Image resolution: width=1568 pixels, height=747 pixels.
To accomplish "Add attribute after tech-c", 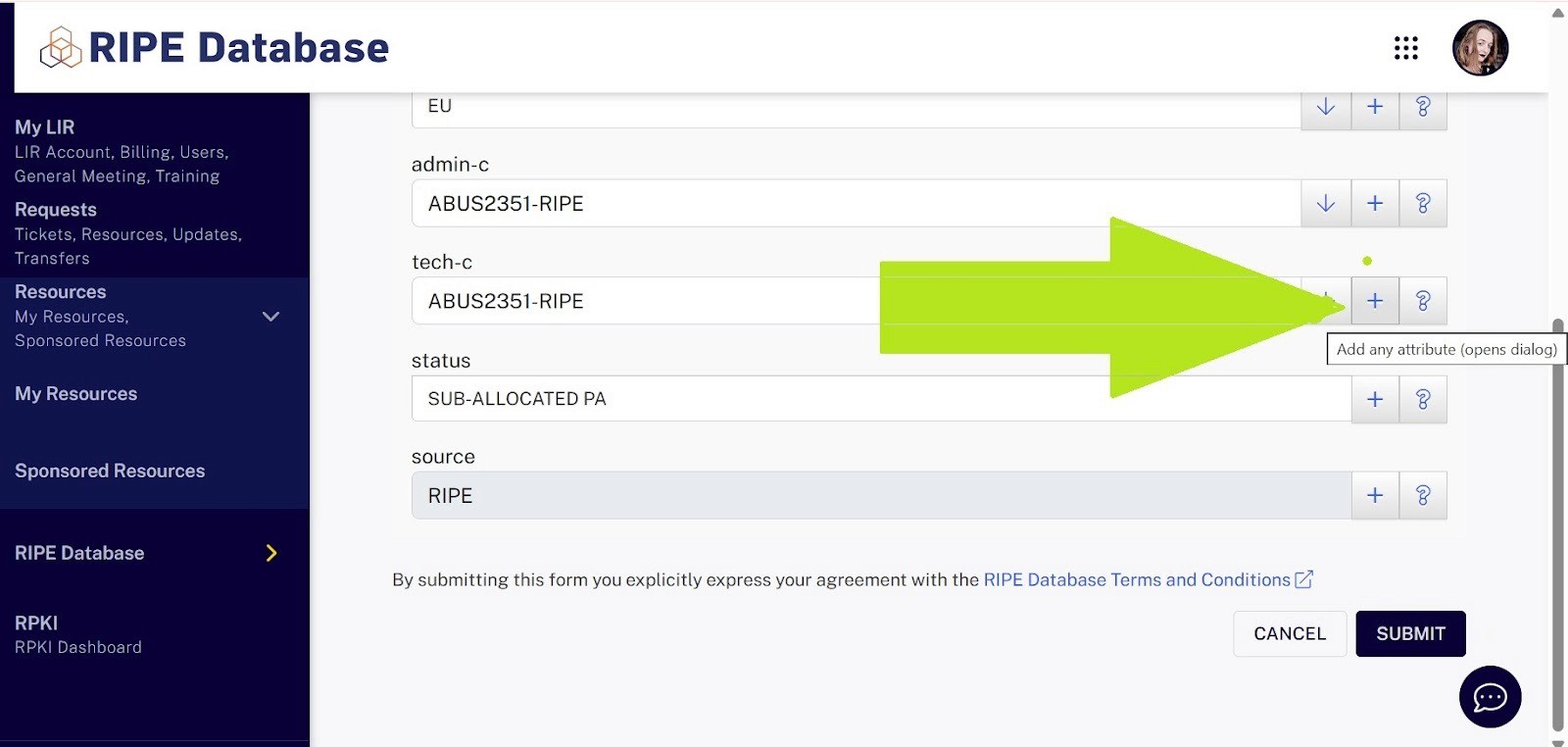I will coord(1375,301).
